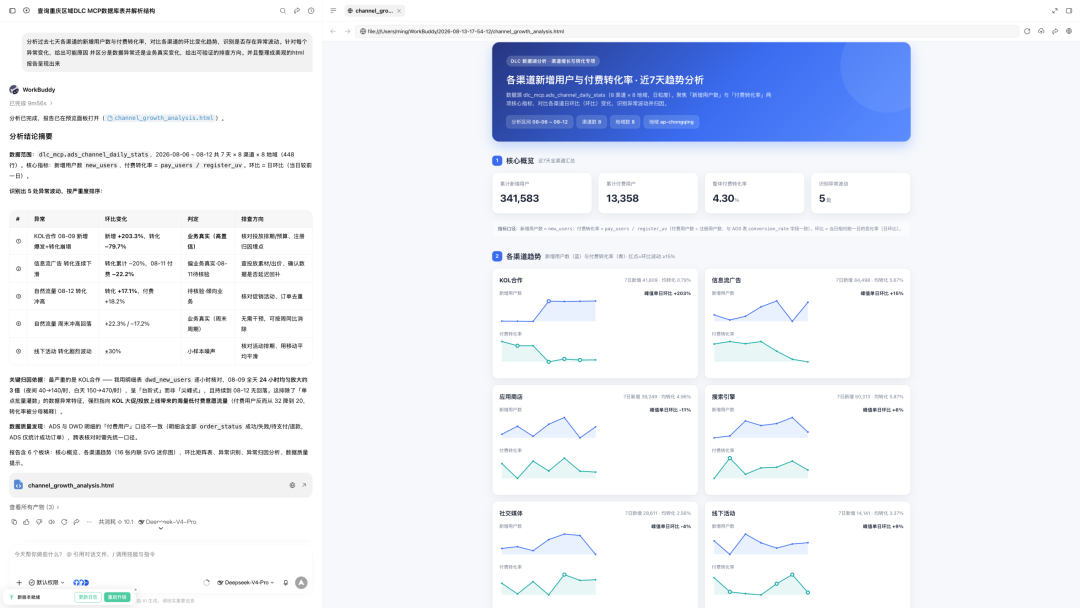The height and width of the screenshot is (608, 1080).
Task: Click the 分析结论摘要 heading
Action: click(31, 136)
